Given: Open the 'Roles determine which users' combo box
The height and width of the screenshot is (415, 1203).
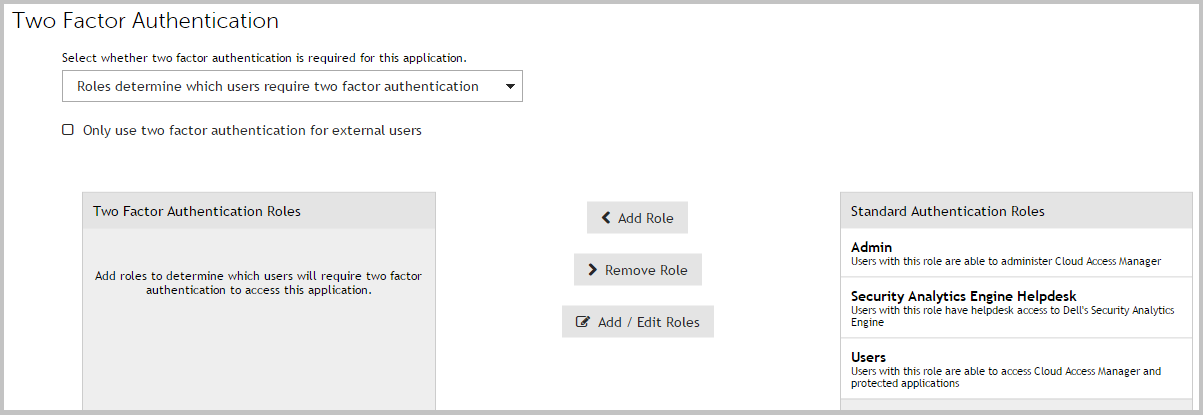Looking at the screenshot, I should (x=278, y=86).
